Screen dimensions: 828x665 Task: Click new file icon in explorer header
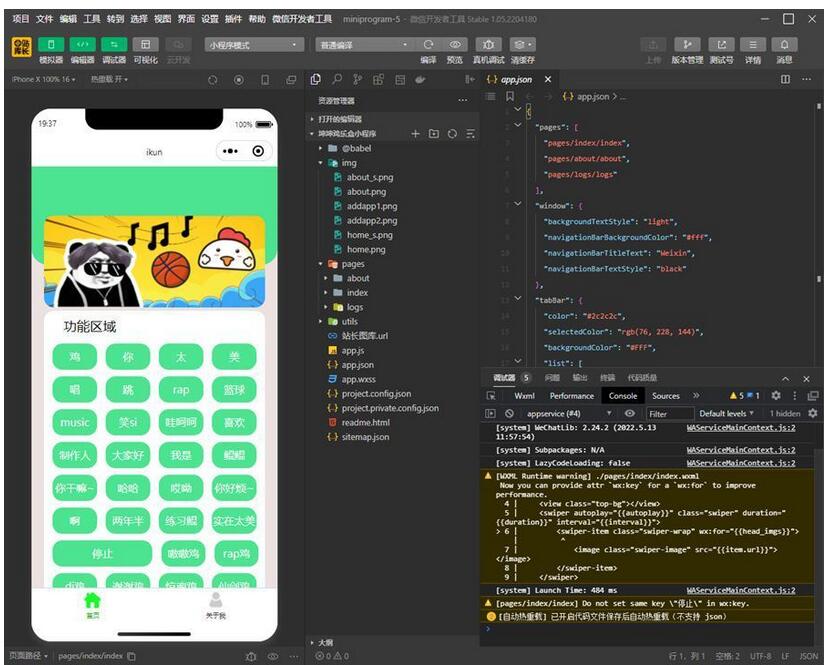415,133
